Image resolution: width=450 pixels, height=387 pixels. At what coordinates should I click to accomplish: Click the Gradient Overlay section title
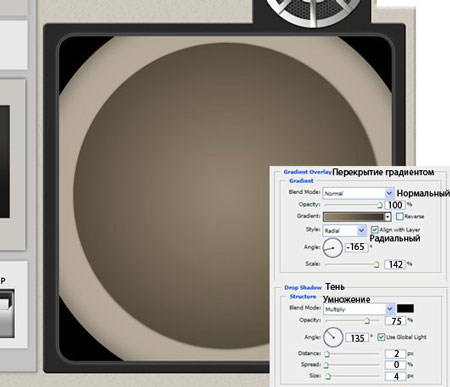[307, 172]
